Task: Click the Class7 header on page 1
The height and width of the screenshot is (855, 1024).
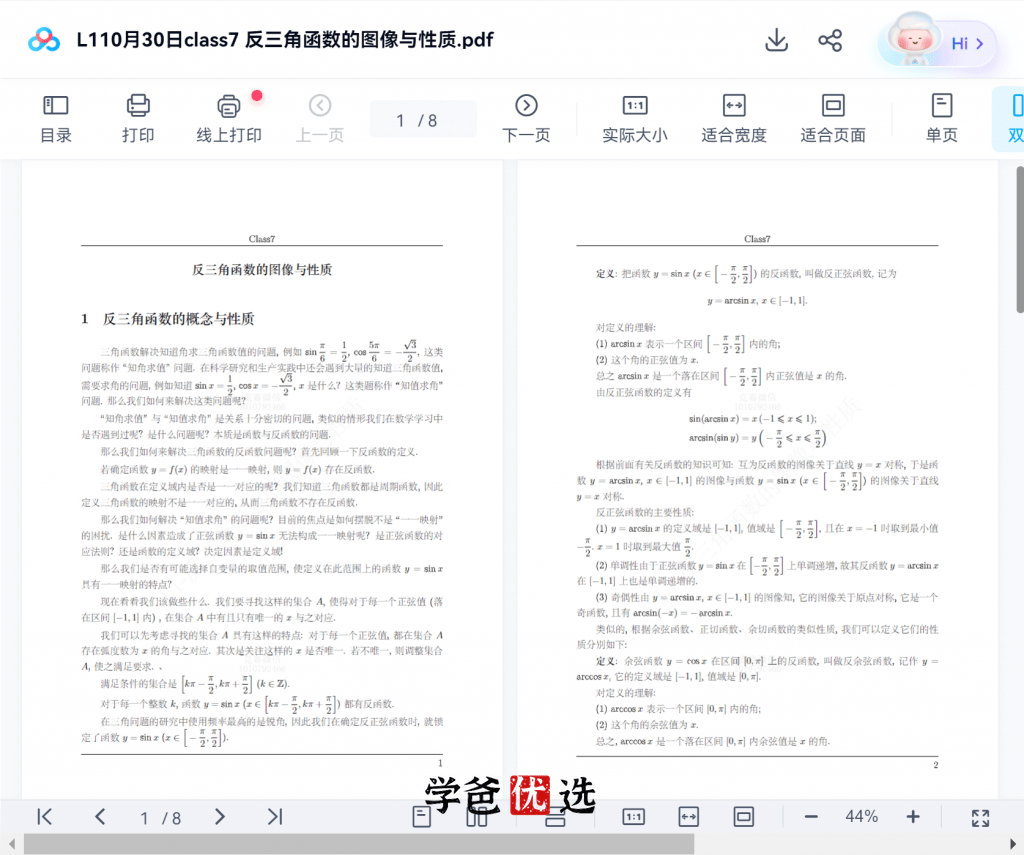Action: pyautogui.click(x=262, y=239)
